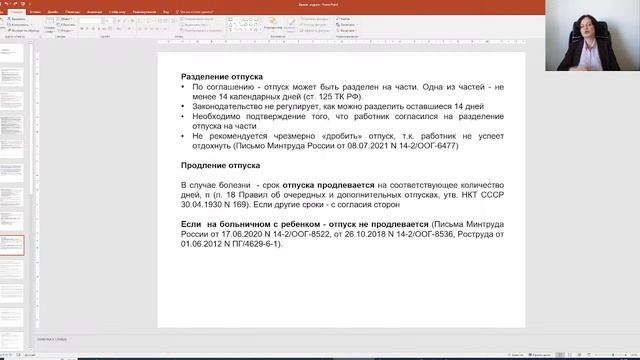Click the Comments (Примечания) status bar button
Screen dimensions: 640x360
540,355
